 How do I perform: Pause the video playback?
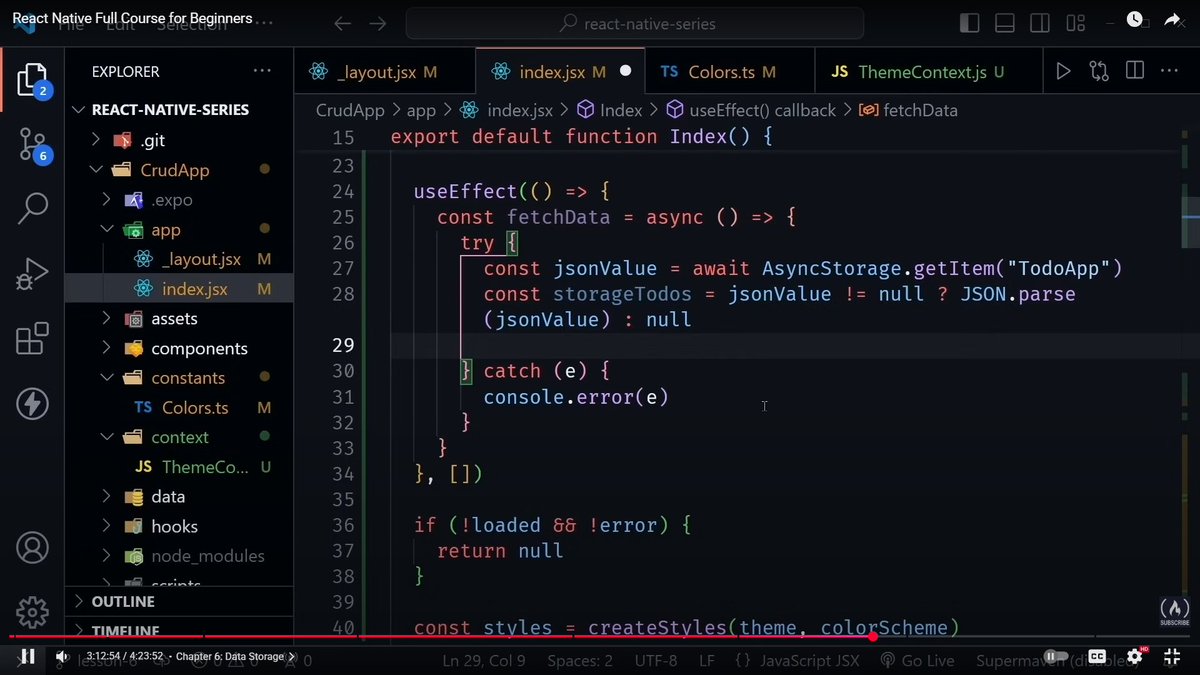point(28,657)
